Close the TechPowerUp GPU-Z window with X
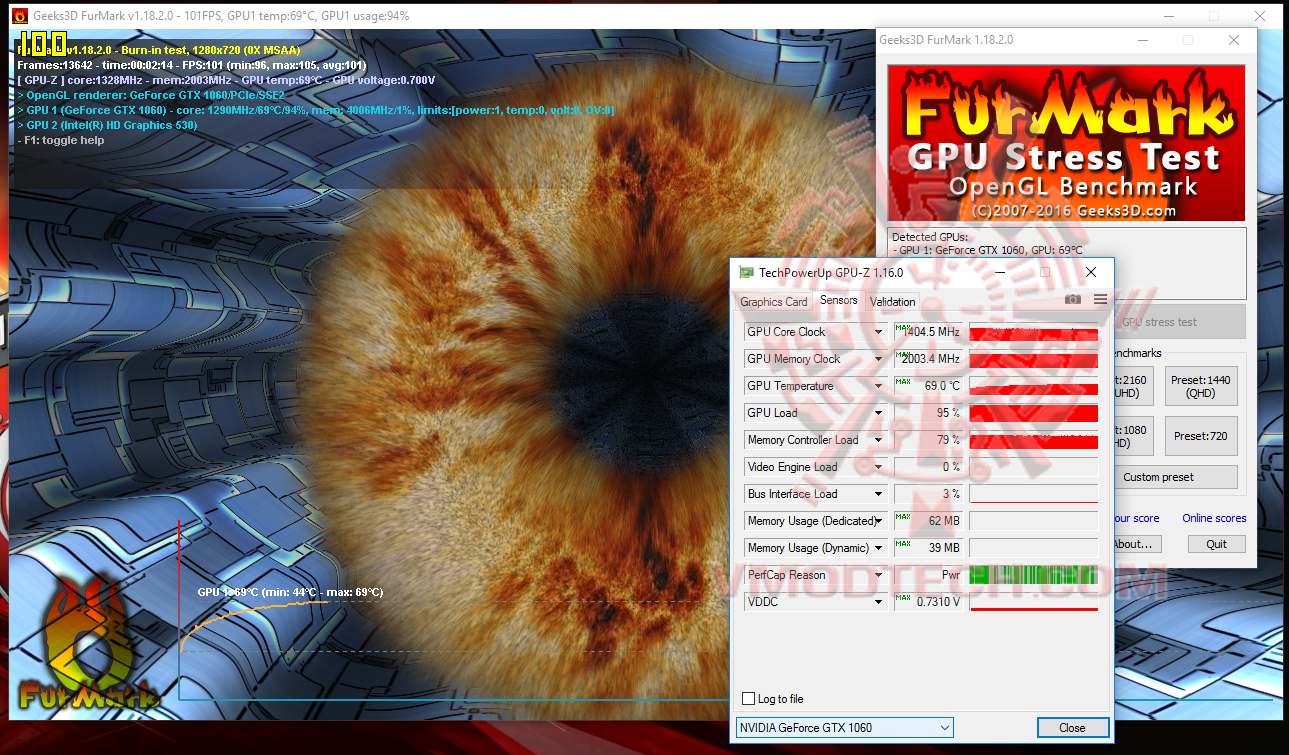This screenshot has width=1289, height=755. (1091, 272)
